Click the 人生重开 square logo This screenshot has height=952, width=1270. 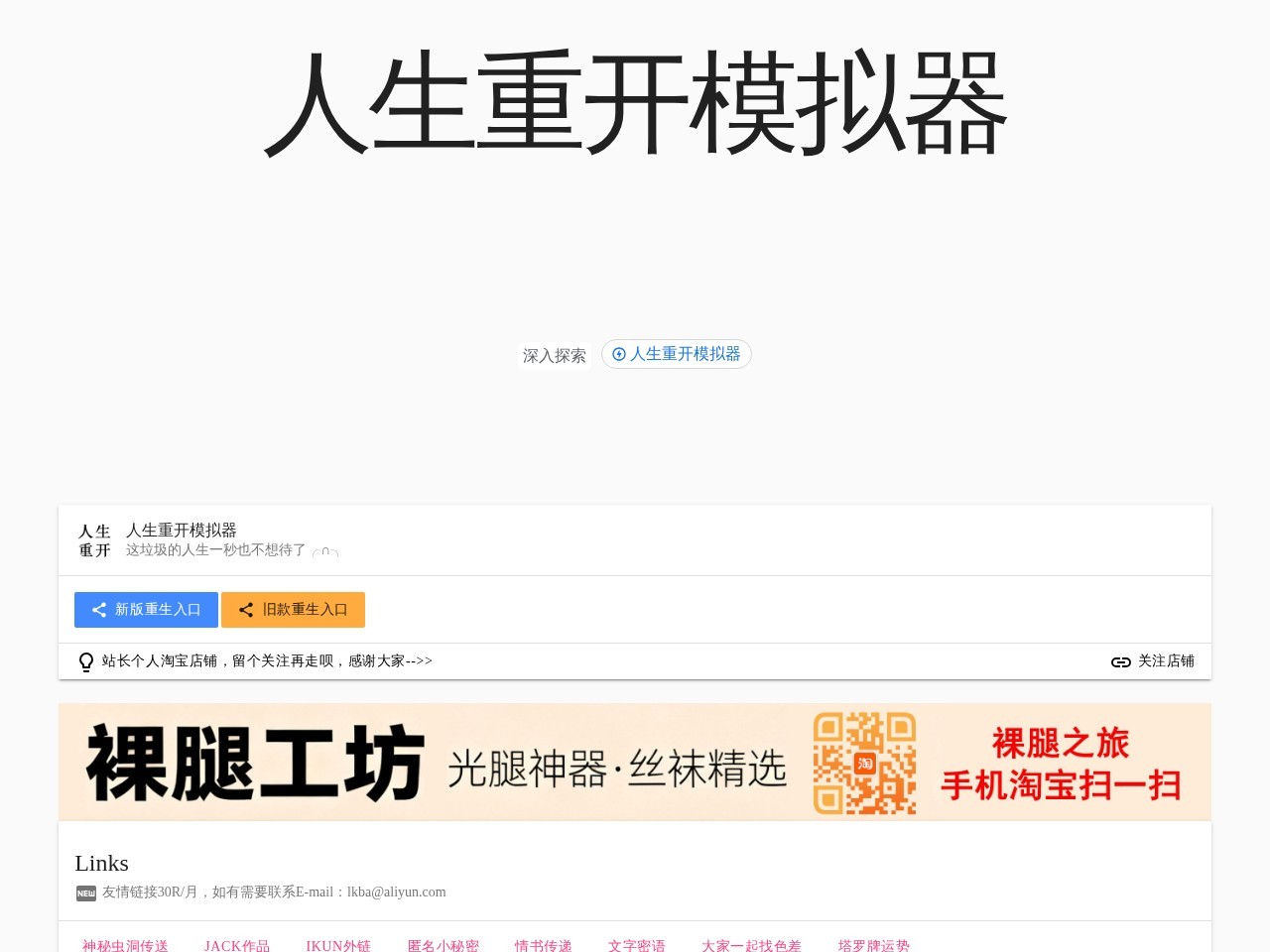[x=94, y=540]
